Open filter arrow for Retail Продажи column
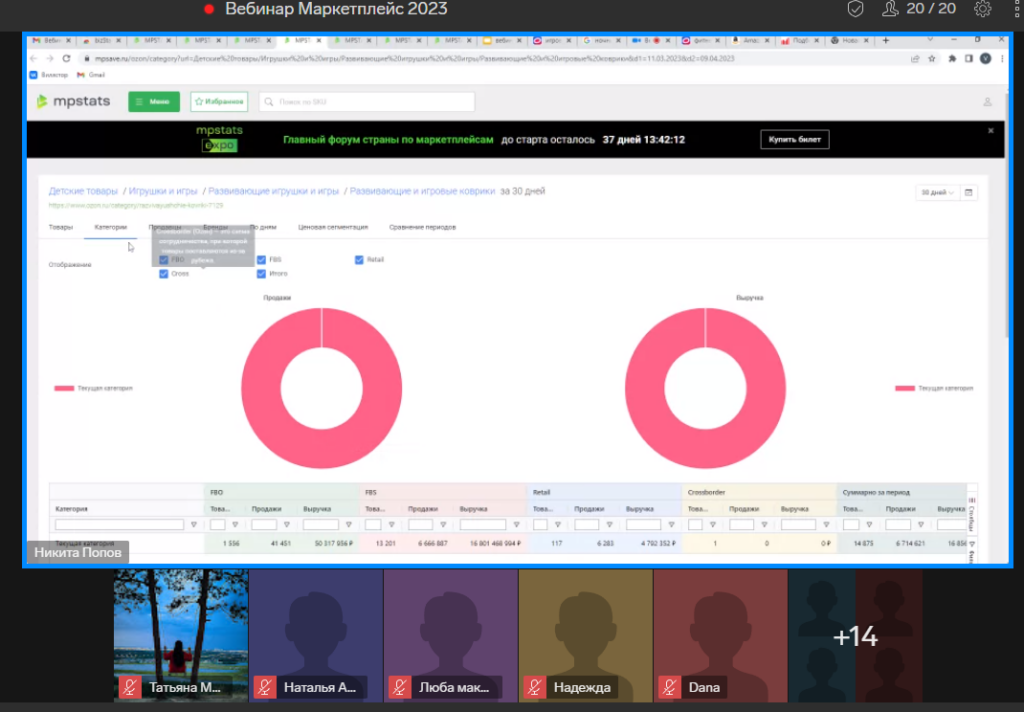The image size is (1024, 712). coord(609,525)
